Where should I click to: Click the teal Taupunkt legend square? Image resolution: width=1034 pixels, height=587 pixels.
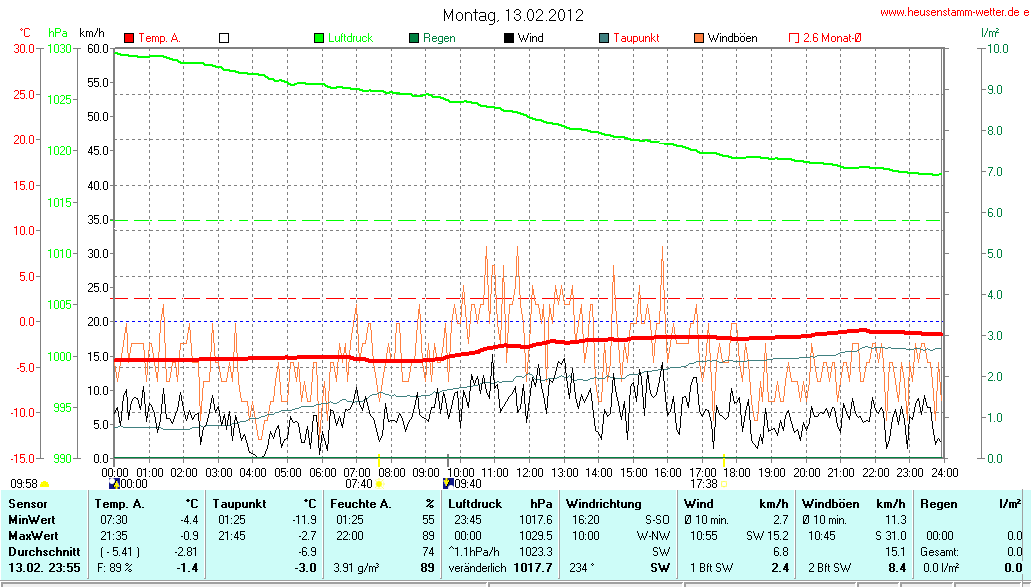pos(603,38)
